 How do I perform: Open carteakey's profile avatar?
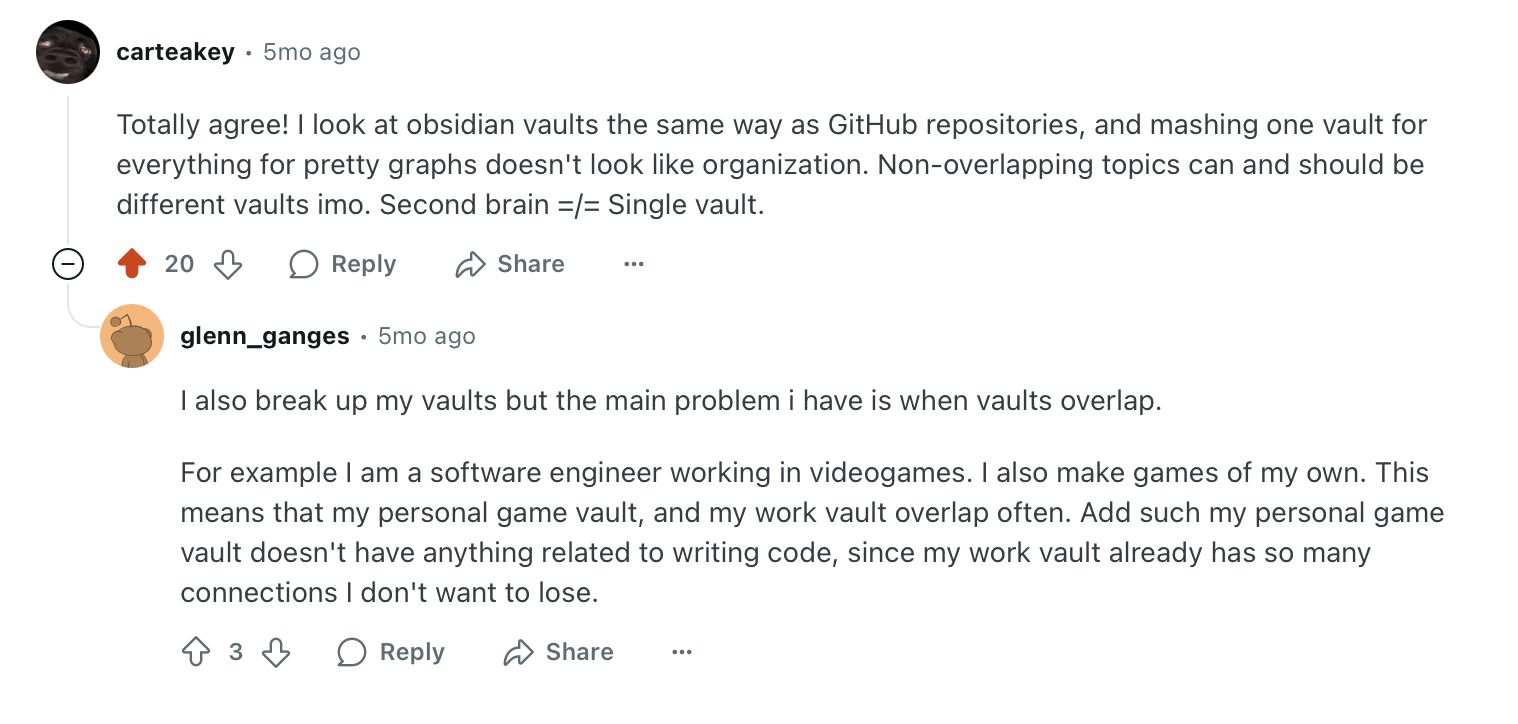point(68,52)
